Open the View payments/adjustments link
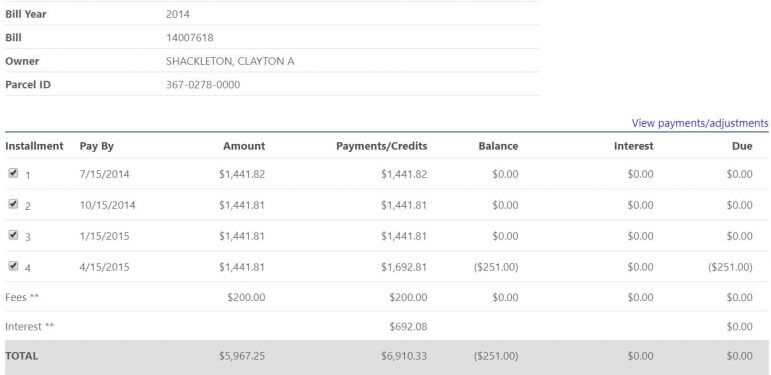 (x=700, y=123)
